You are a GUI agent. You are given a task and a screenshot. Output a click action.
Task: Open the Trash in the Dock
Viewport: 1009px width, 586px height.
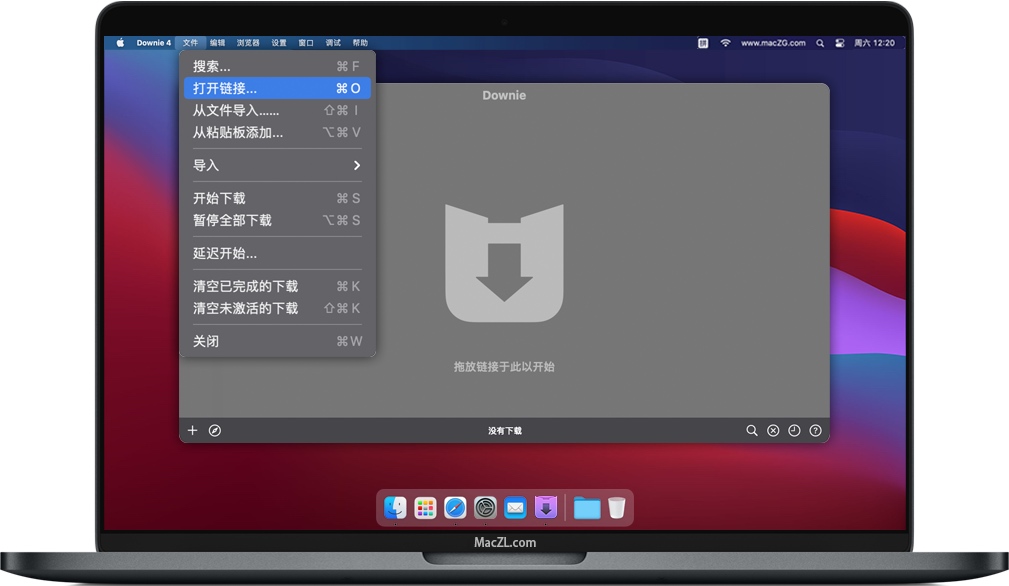coord(616,508)
